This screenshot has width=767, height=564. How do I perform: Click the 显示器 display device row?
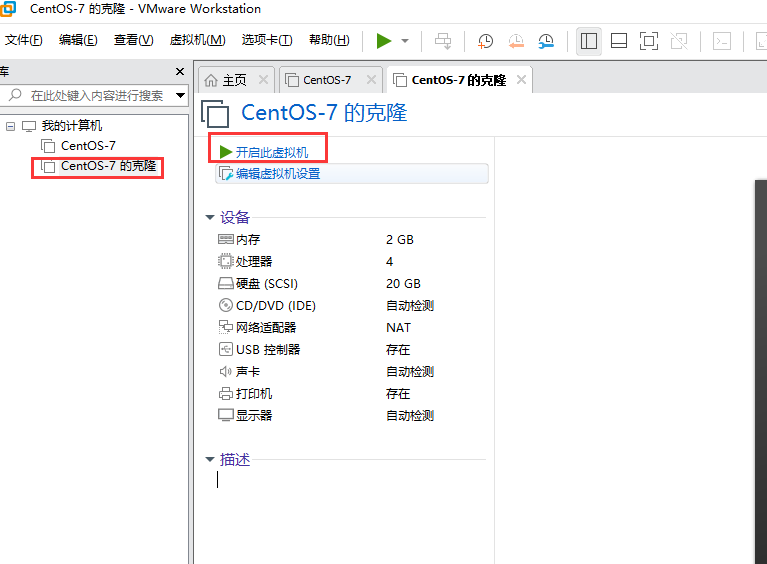pos(351,416)
